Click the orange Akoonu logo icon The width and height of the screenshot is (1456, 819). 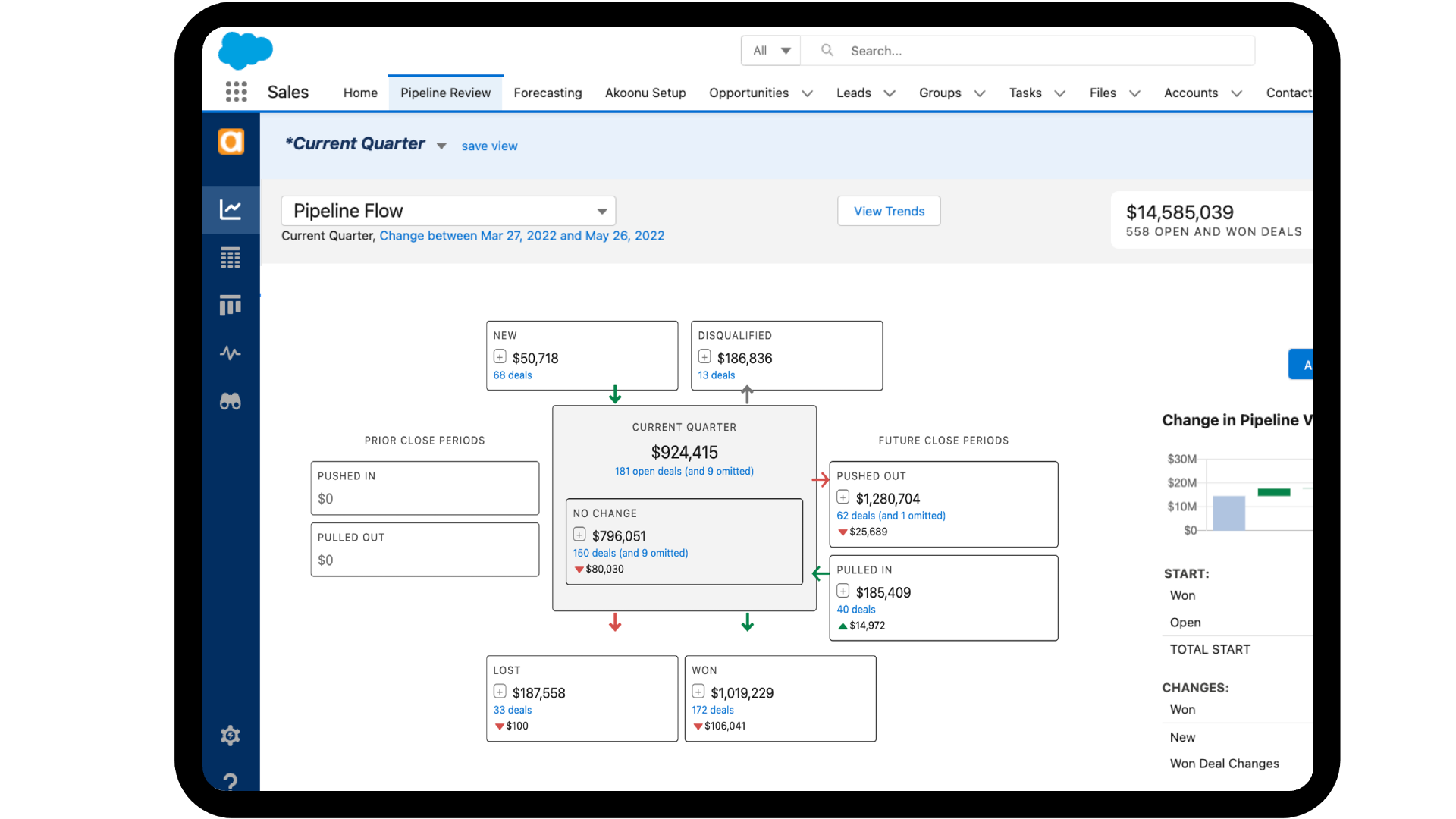231,142
